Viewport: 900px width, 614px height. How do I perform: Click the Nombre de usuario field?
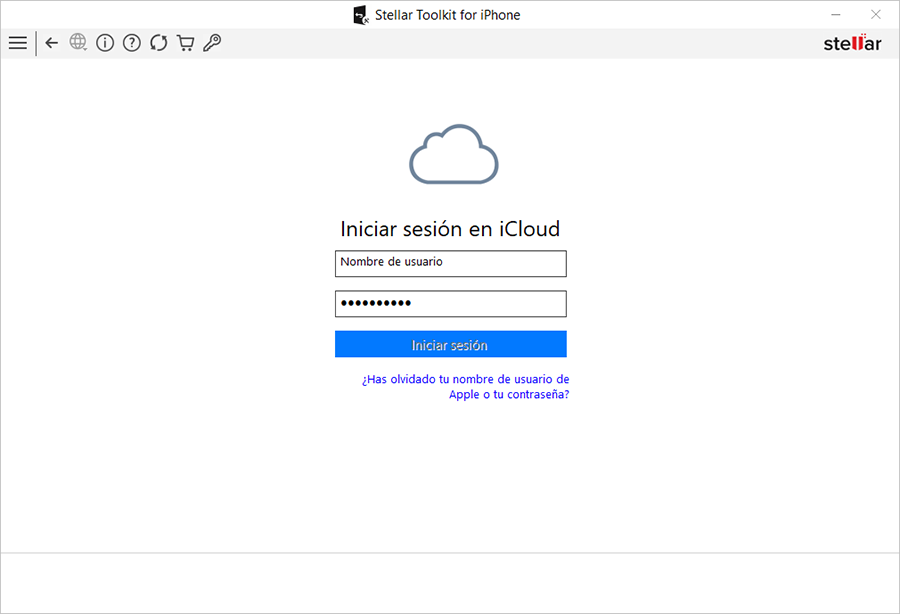coord(451,263)
